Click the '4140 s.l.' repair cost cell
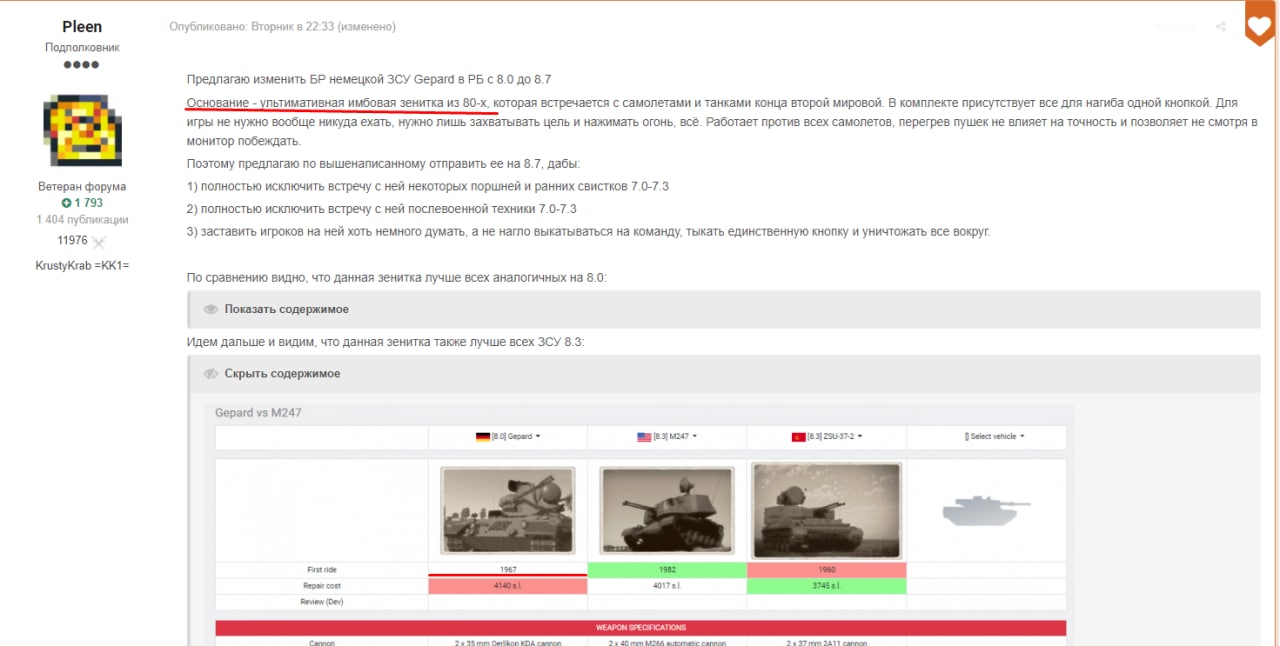The height and width of the screenshot is (646, 1280). coord(507,586)
